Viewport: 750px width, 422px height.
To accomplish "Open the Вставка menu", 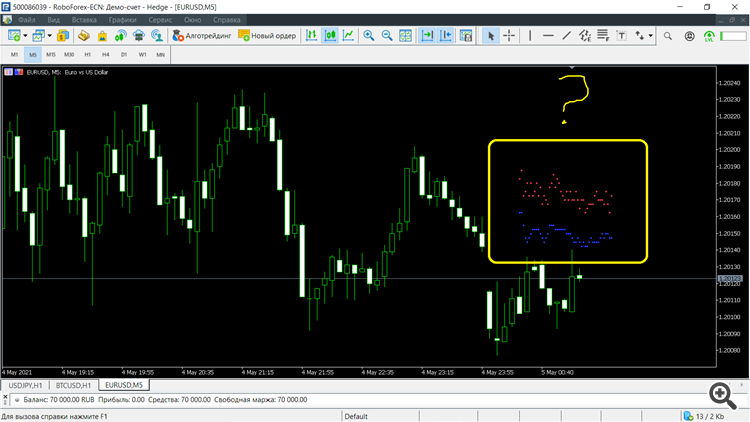I will point(84,20).
